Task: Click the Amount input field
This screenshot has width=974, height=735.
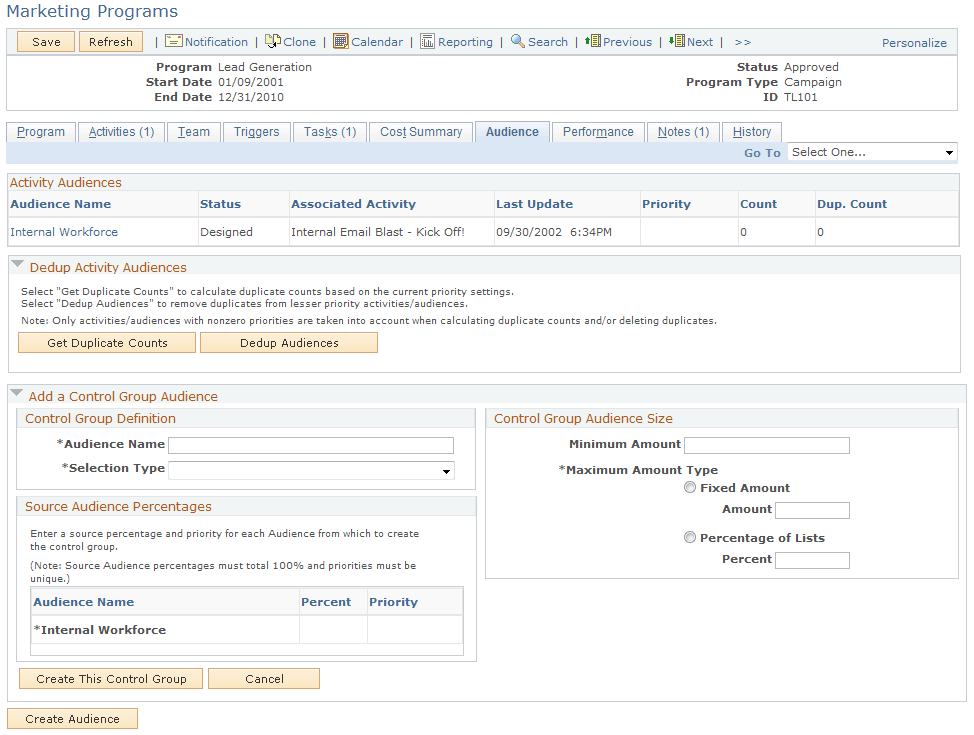Action: click(x=812, y=511)
